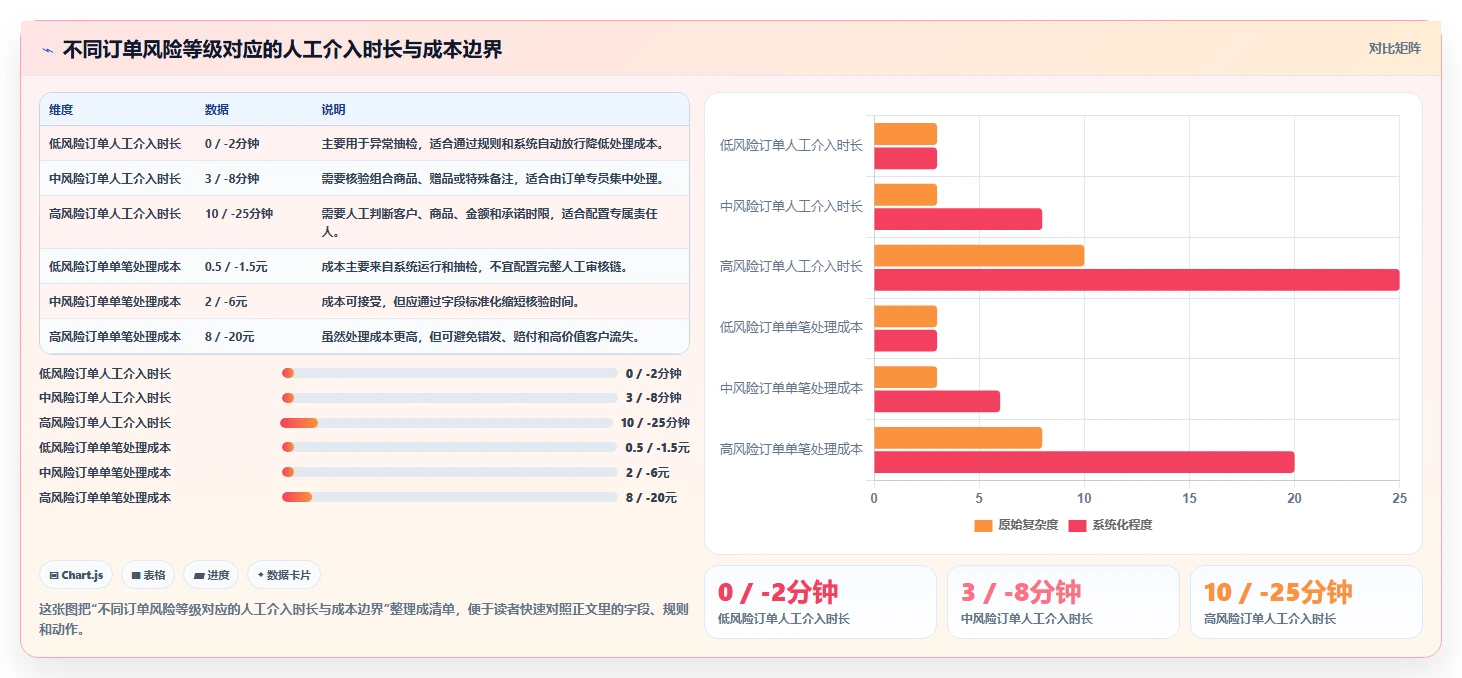Click table row label 低风险订单人工介入时长
1462x678 pixels.
115,143
